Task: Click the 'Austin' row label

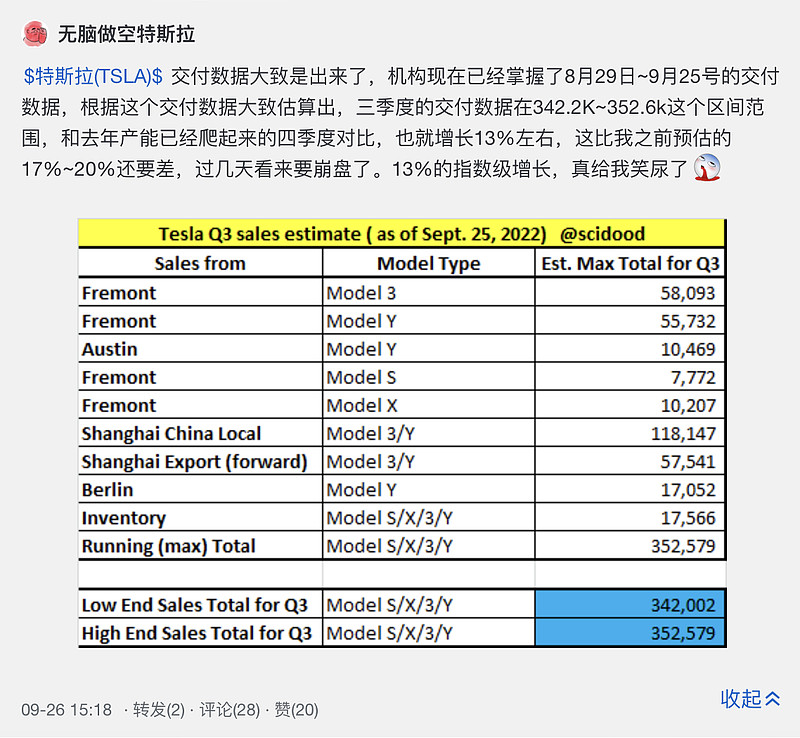Action: pyautogui.click(x=110, y=349)
